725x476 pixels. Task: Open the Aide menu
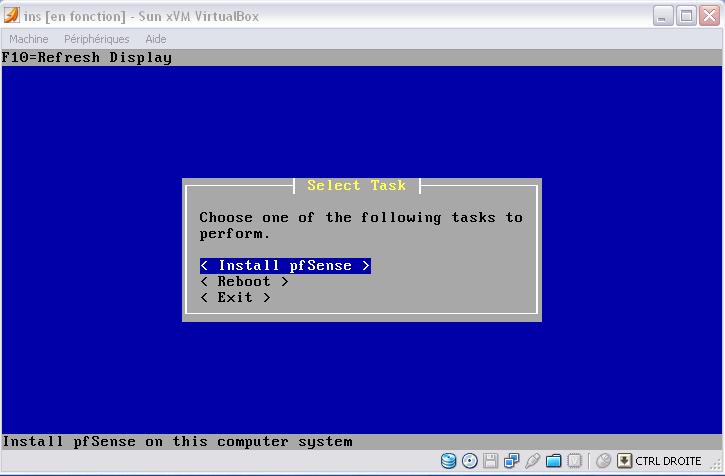(x=156, y=39)
